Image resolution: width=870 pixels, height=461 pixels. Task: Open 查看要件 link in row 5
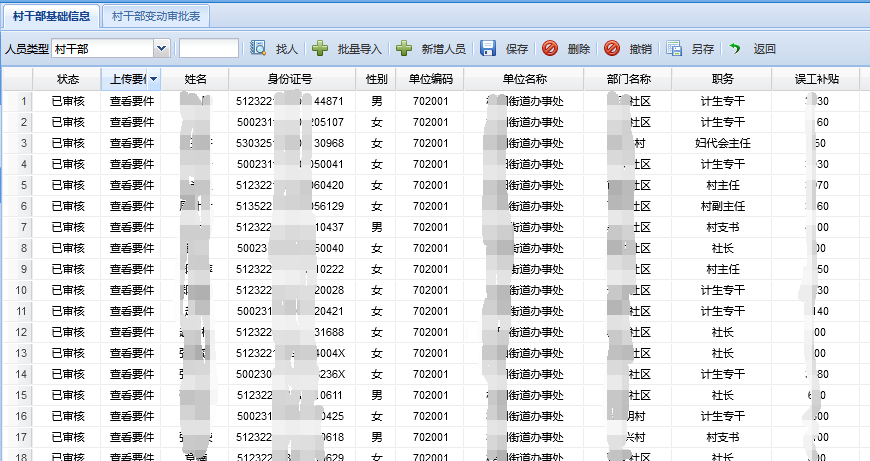pos(131,185)
